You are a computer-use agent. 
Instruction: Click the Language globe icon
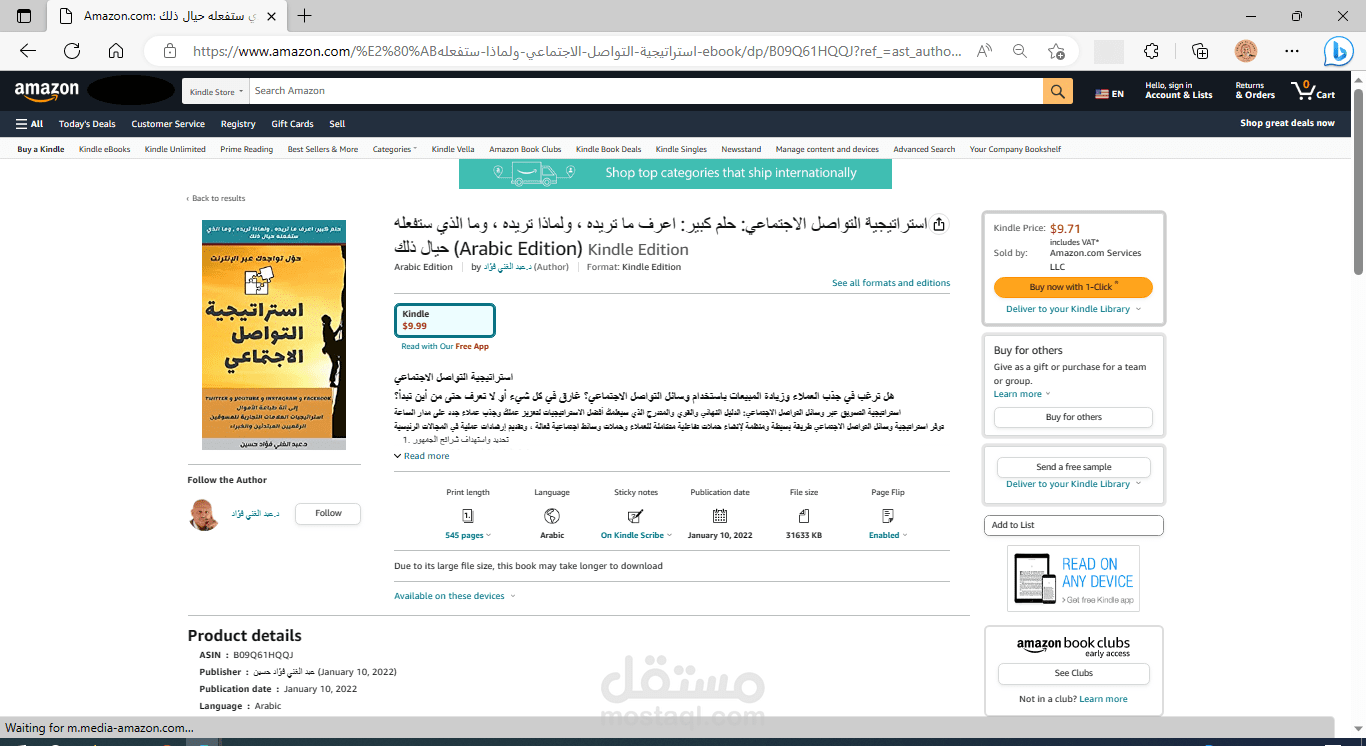coord(552,516)
